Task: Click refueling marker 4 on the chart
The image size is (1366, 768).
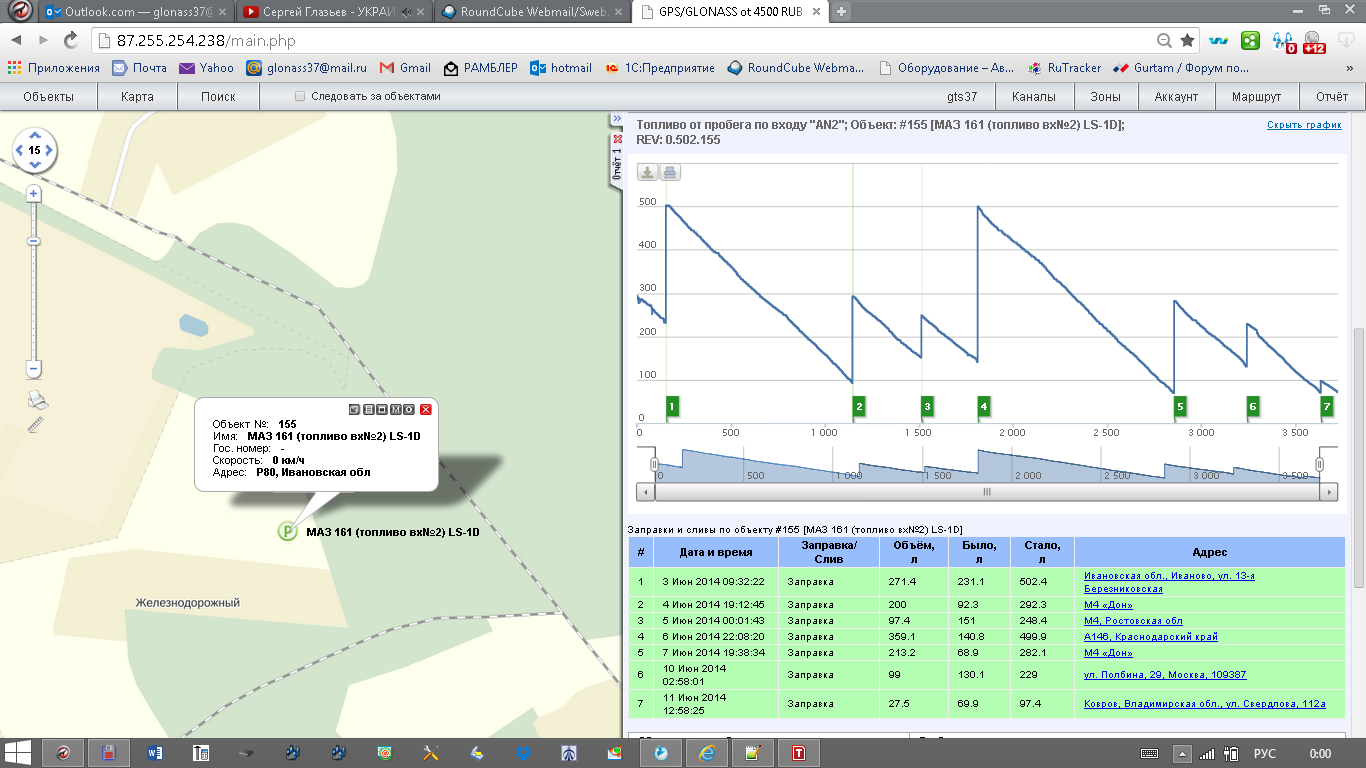Action: pyautogui.click(x=984, y=407)
